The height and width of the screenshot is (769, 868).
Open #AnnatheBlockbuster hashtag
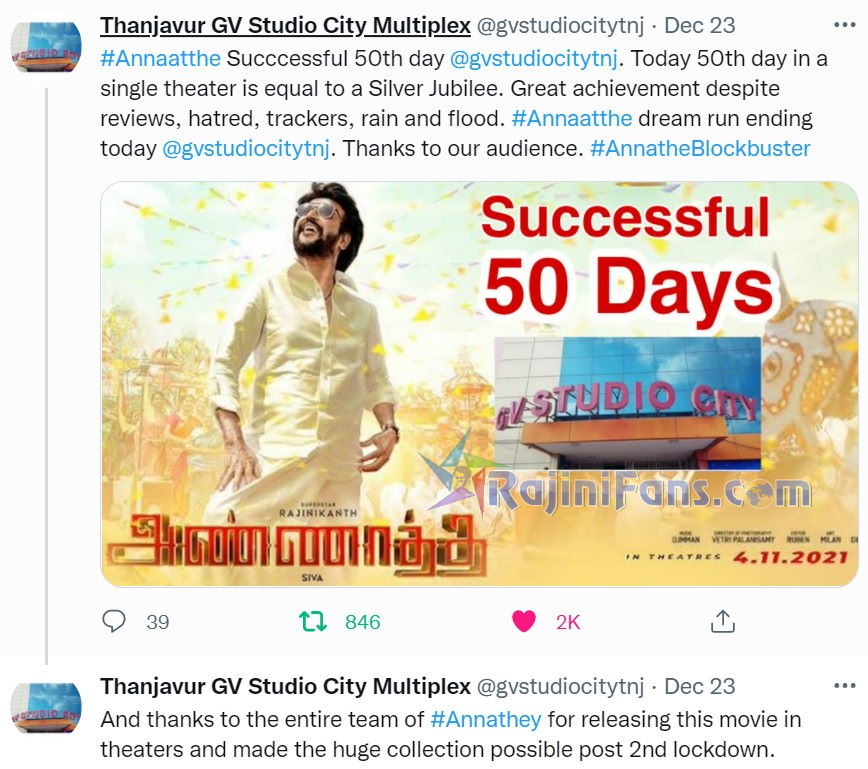point(700,148)
